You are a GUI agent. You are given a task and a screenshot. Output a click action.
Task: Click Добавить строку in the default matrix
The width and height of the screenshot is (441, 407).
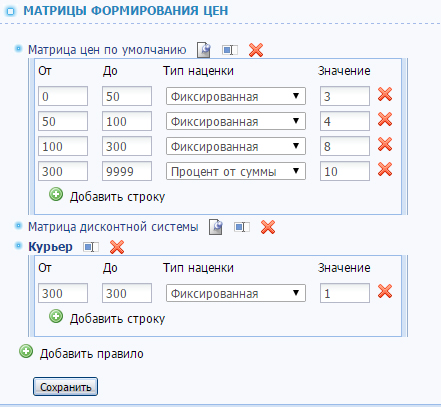point(107,196)
